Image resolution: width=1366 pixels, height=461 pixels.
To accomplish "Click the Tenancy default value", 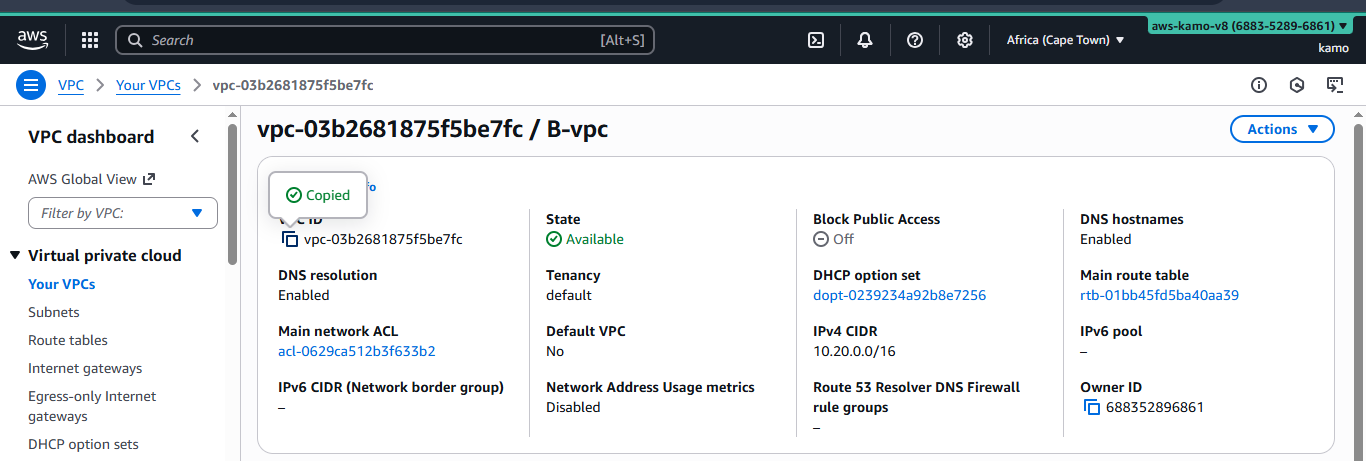I will coord(569,295).
